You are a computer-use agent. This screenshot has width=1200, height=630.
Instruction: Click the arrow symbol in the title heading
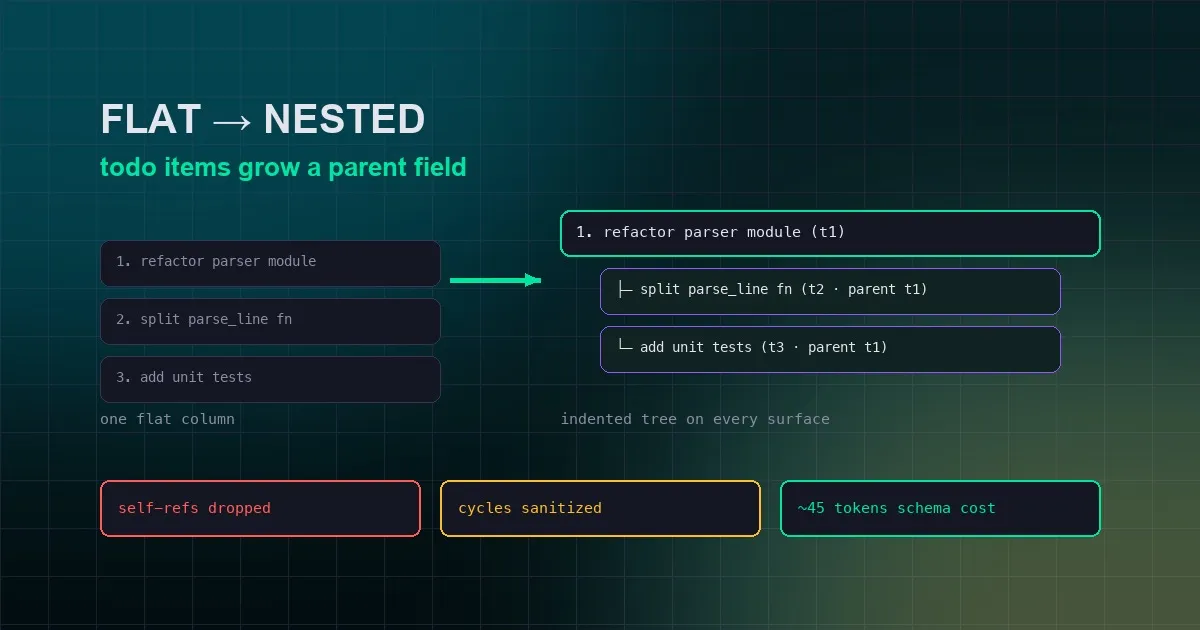coord(232,121)
